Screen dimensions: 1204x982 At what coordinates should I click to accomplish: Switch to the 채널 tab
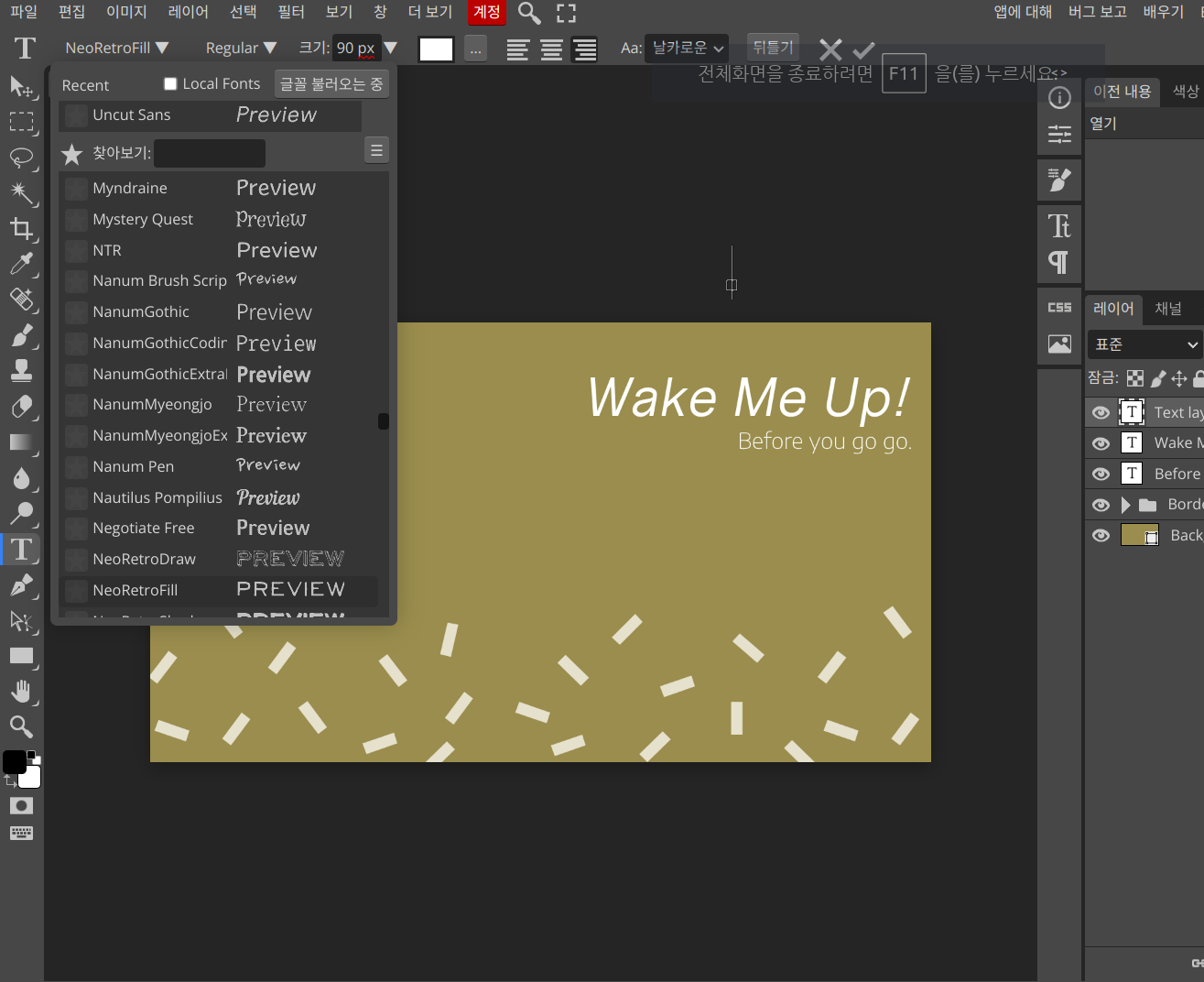click(x=1168, y=309)
